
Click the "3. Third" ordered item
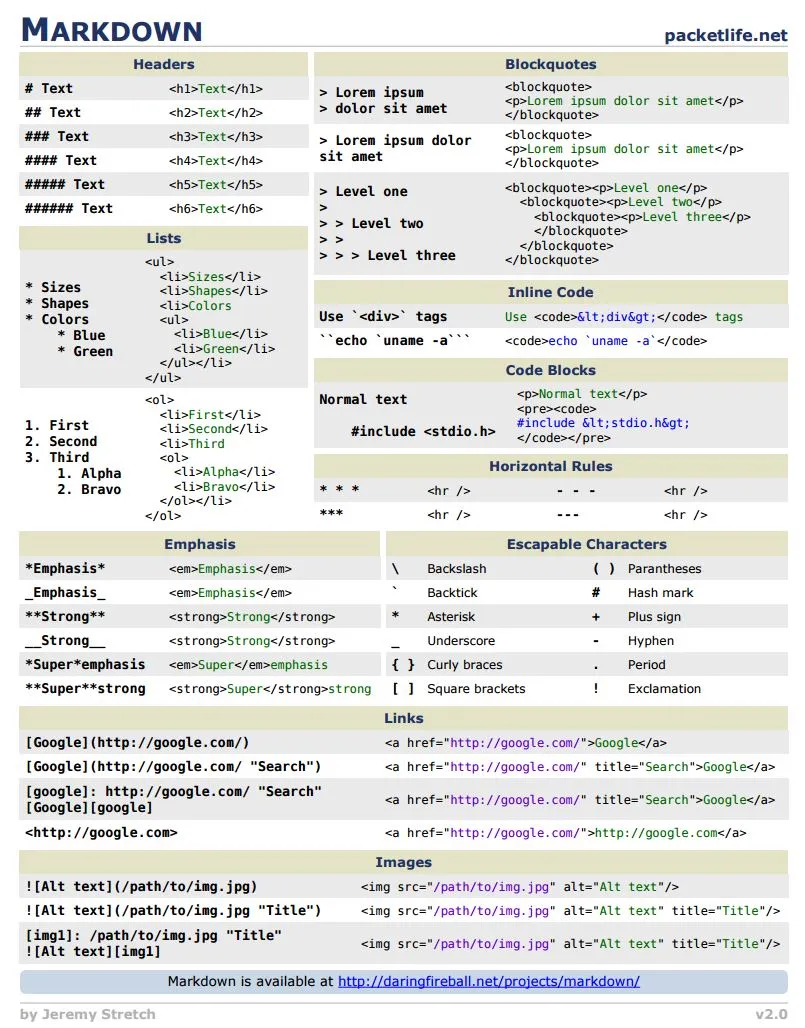[56, 458]
